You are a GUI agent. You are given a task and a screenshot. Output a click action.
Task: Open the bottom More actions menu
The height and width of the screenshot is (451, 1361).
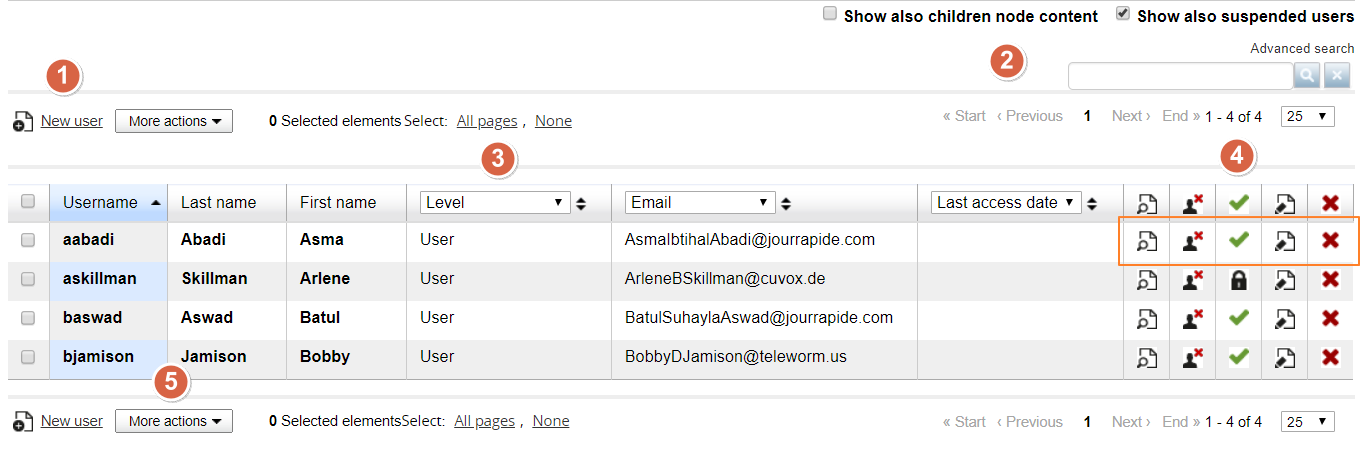[x=174, y=421]
